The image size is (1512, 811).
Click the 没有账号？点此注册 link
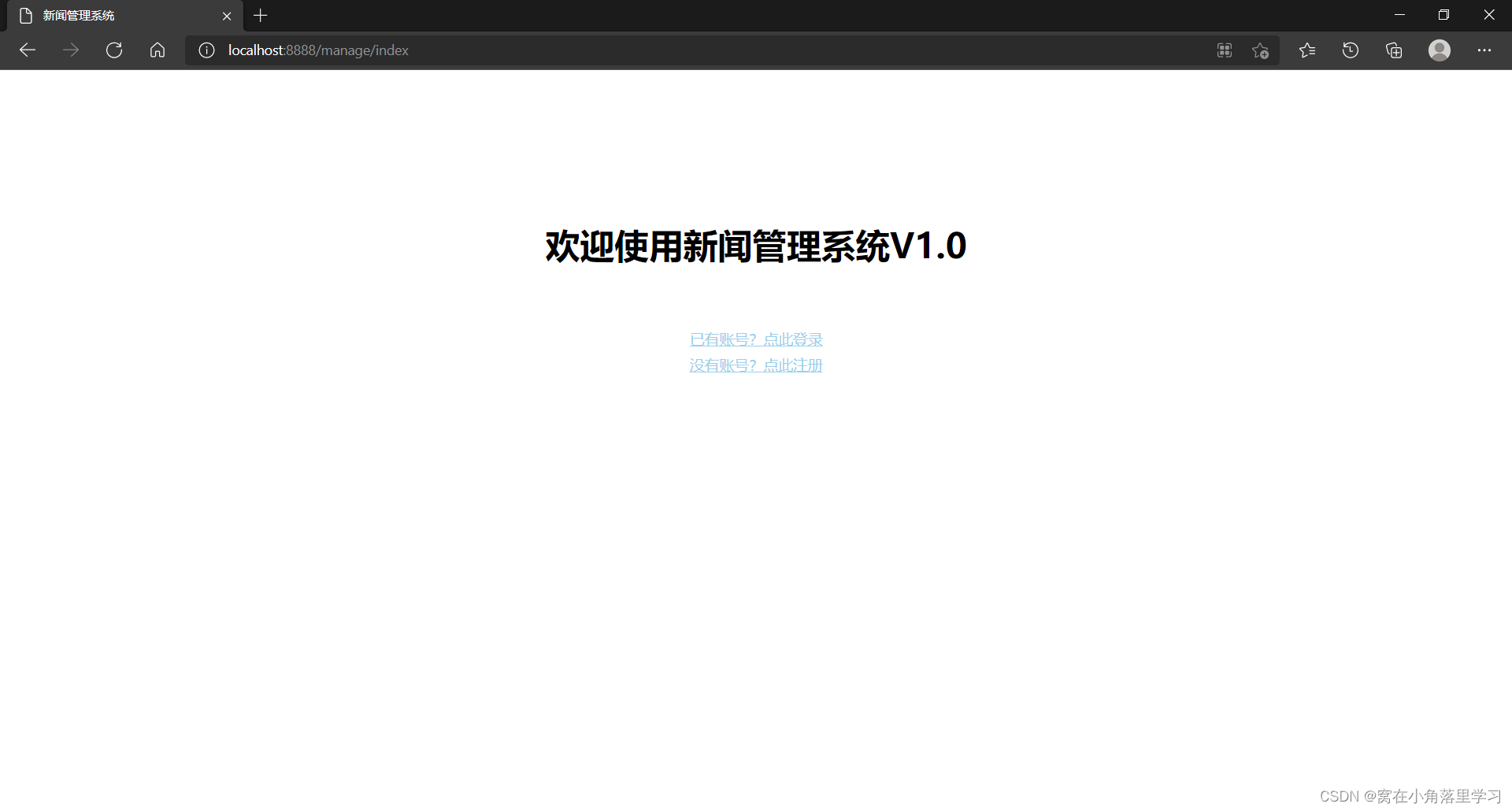pos(756,365)
